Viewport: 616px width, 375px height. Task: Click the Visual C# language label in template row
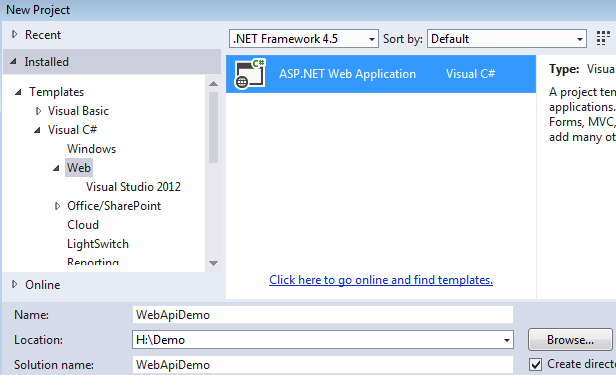tap(470, 74)
